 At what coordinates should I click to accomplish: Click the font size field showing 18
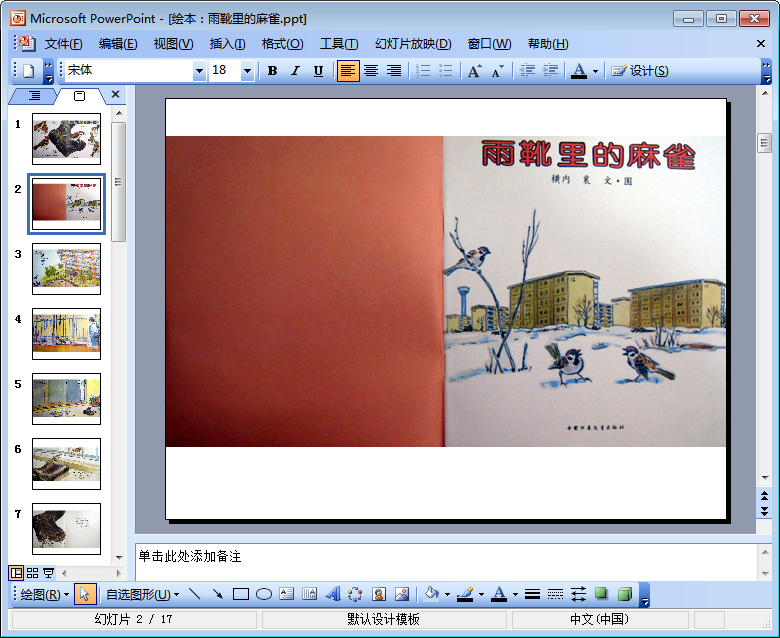coord(225,71)
